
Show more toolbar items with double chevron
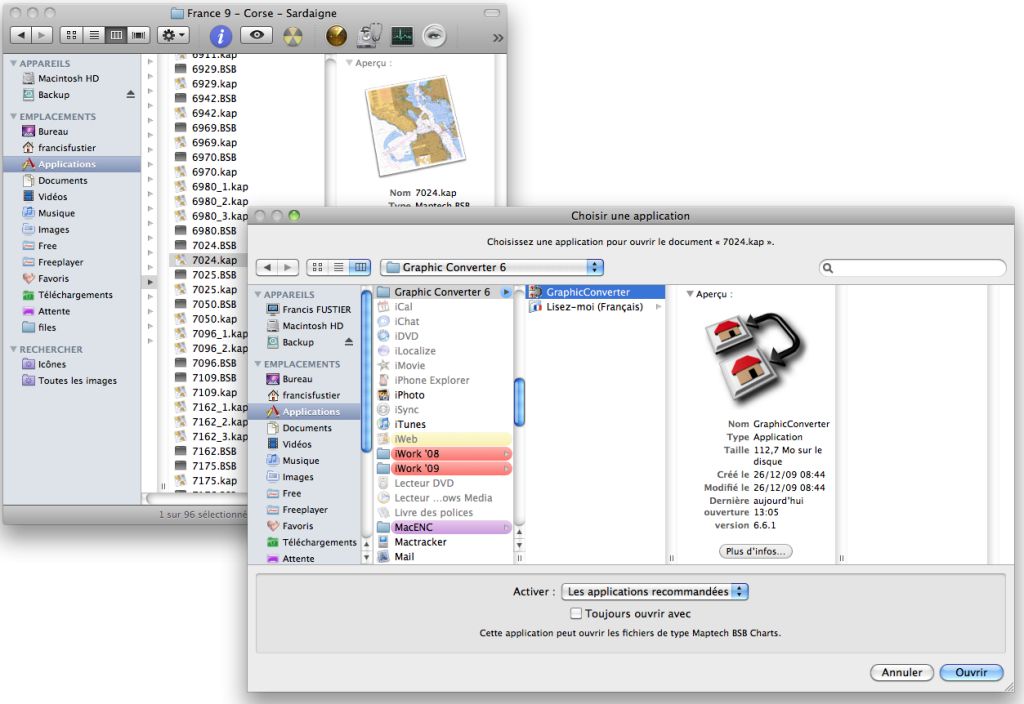tap(498, 38)
